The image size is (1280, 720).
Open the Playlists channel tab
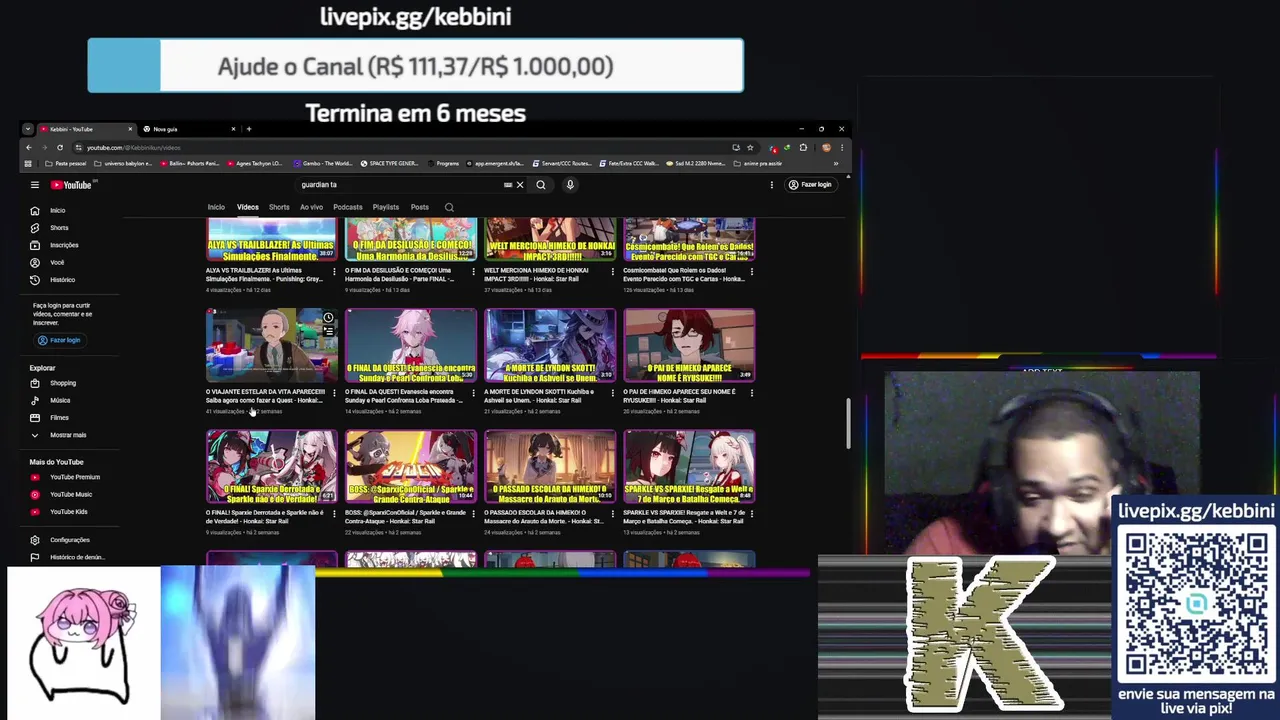coord(386,208)
